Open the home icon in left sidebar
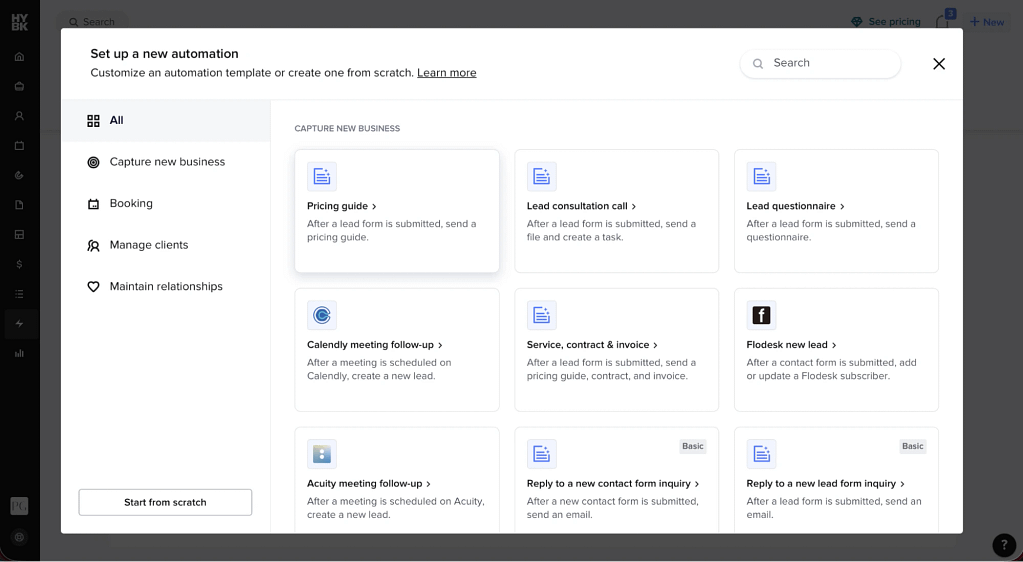This screenshot has width=1023, height=562. coord(20,57)
